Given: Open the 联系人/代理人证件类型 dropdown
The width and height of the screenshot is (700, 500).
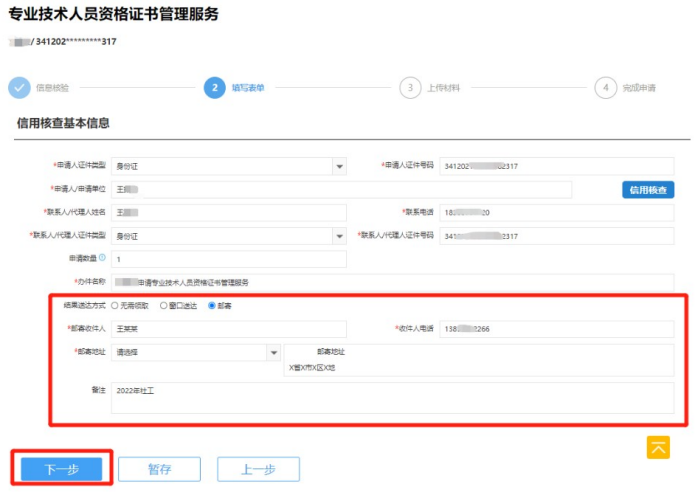Looking at the screenshot, I should [339, 236].
